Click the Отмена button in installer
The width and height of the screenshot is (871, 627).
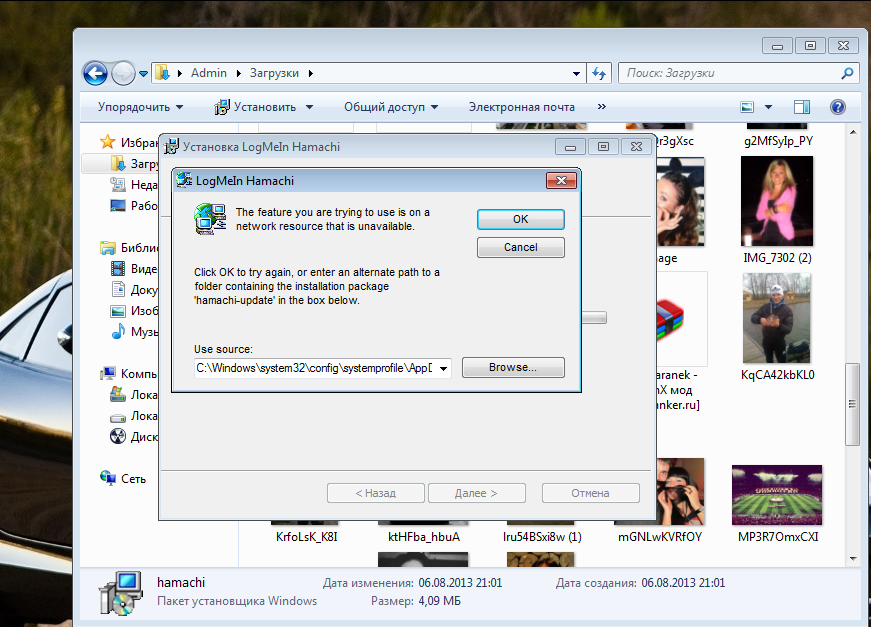point(590,493)
